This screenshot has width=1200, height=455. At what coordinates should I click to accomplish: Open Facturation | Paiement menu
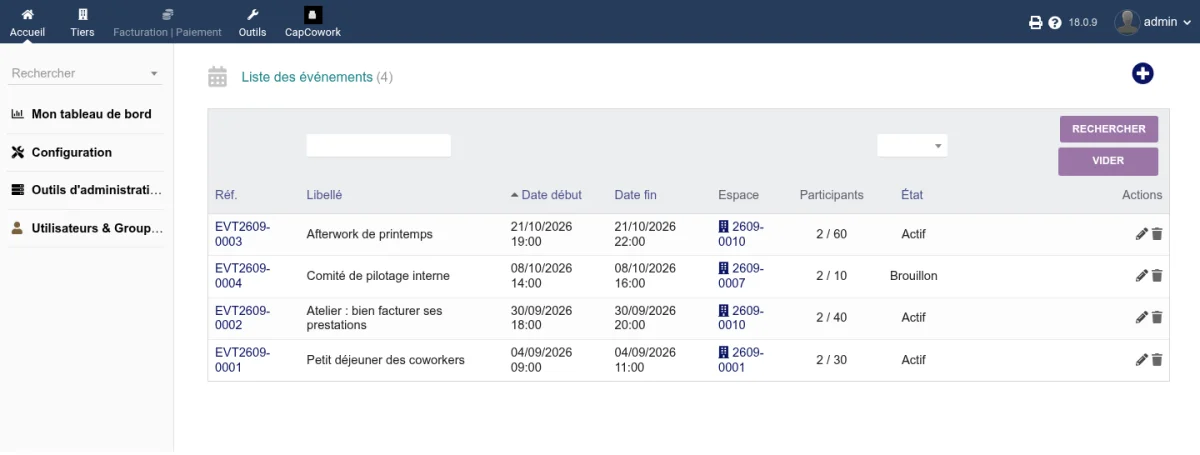167,22
